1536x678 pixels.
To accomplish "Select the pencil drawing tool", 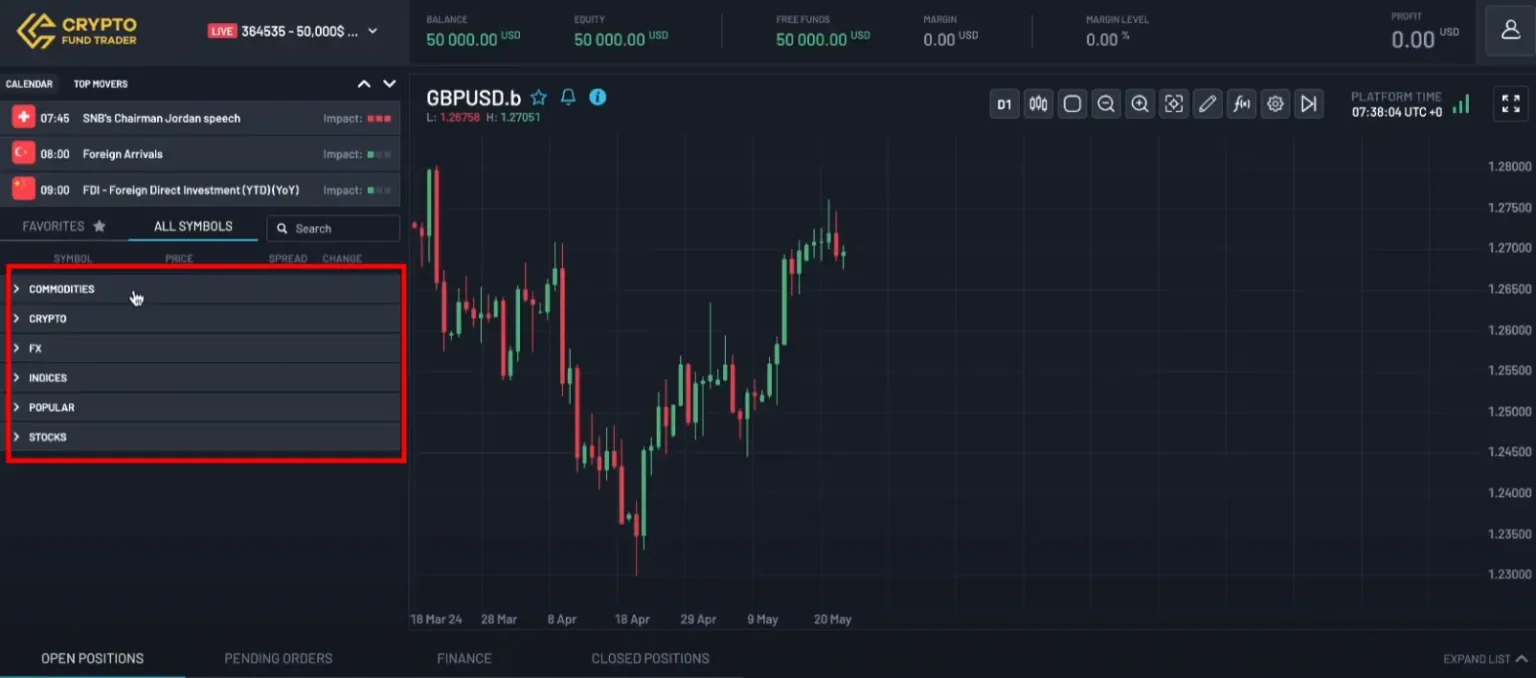I will click(1208, 104).
